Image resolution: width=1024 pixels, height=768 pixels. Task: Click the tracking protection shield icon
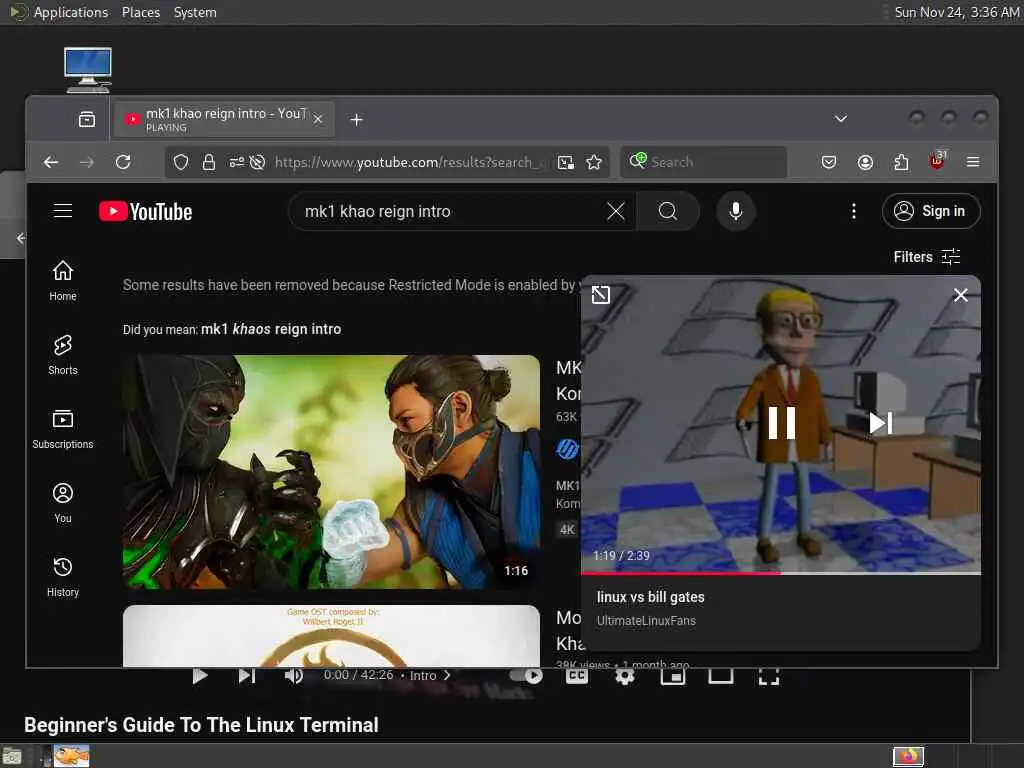(x=181, y=162)
